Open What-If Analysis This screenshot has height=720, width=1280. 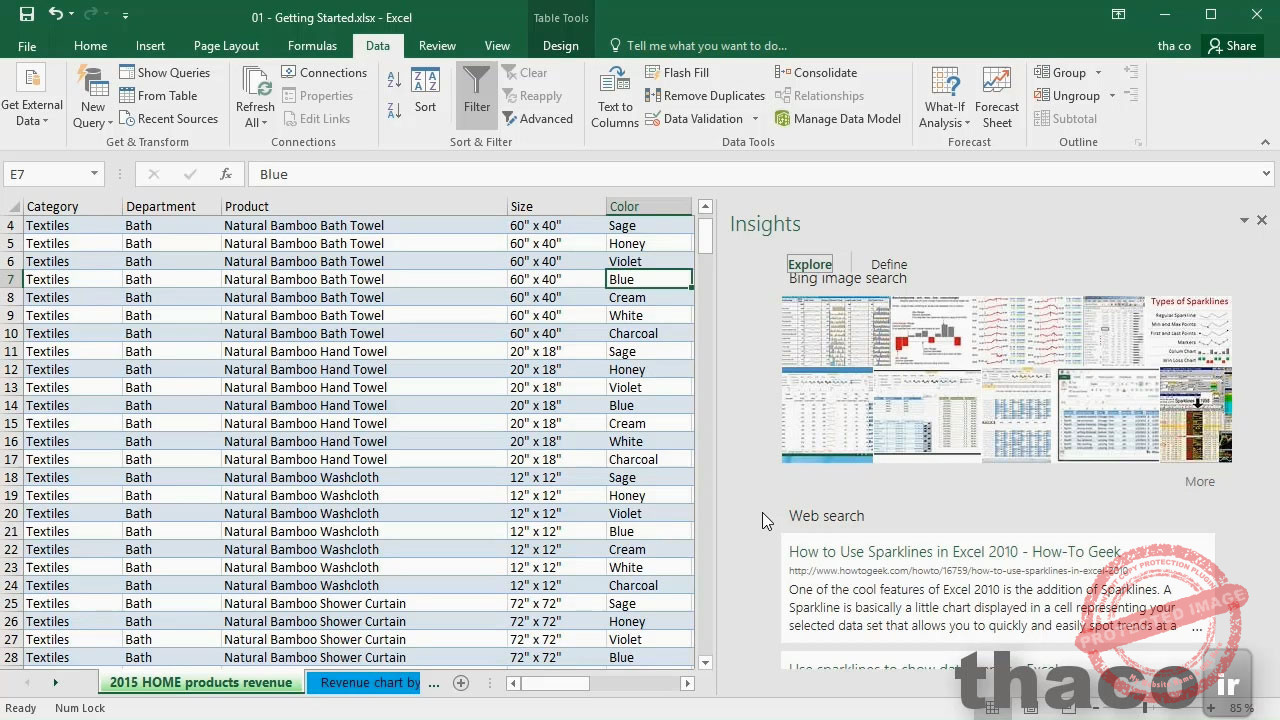[x=945, y=98]
